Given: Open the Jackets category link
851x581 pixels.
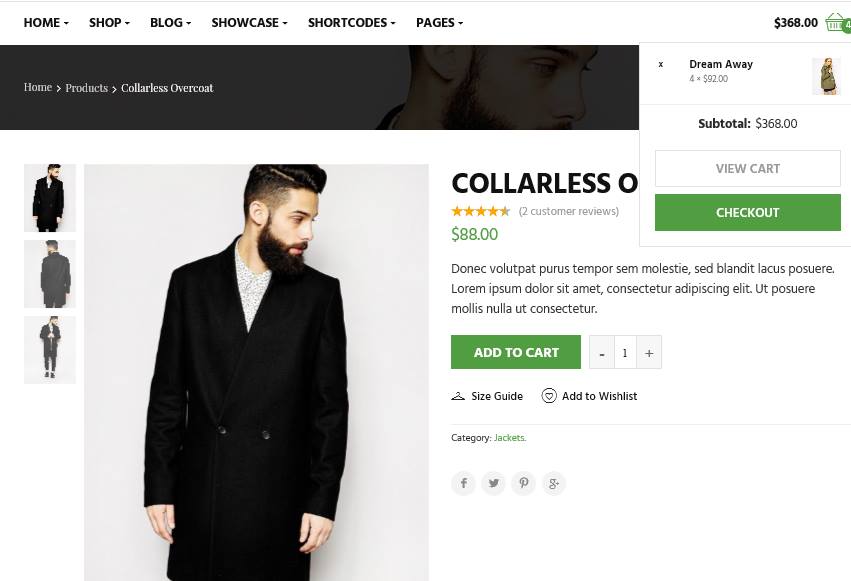Looking at the screenshot, I should click(510, 438).
